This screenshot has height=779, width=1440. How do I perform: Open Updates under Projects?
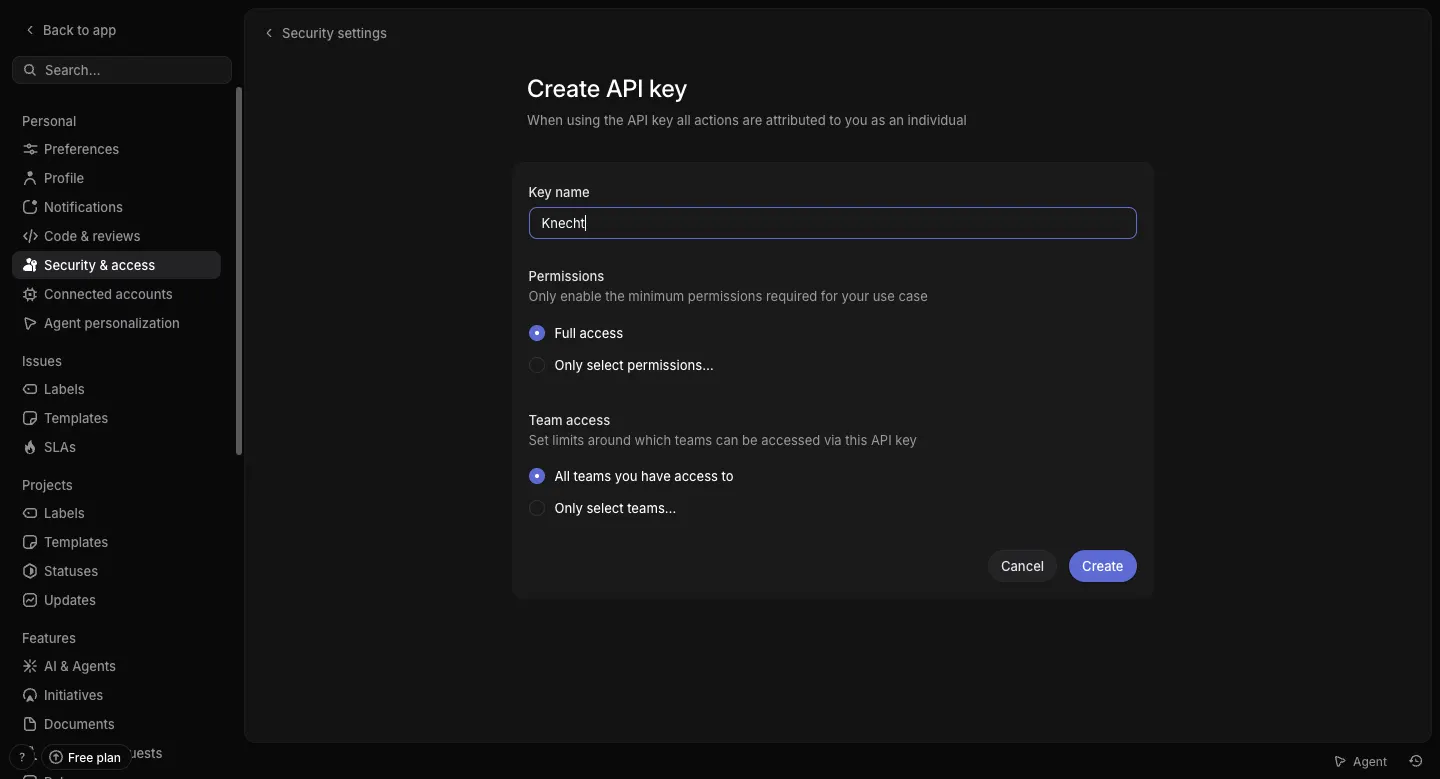pyautogui.click(x=116, y=600)
